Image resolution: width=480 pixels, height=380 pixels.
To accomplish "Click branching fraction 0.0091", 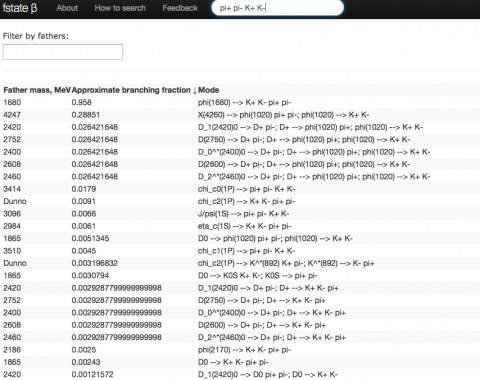I will [84, 201].
